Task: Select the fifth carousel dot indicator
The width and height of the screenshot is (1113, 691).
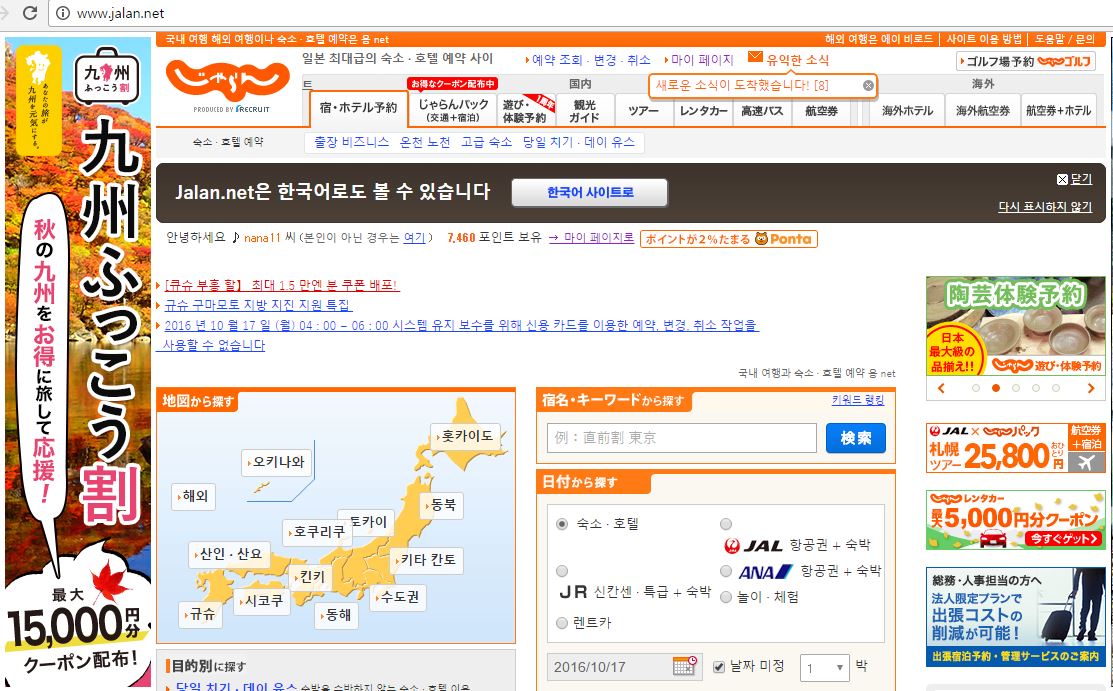Action: (1056, 388)
